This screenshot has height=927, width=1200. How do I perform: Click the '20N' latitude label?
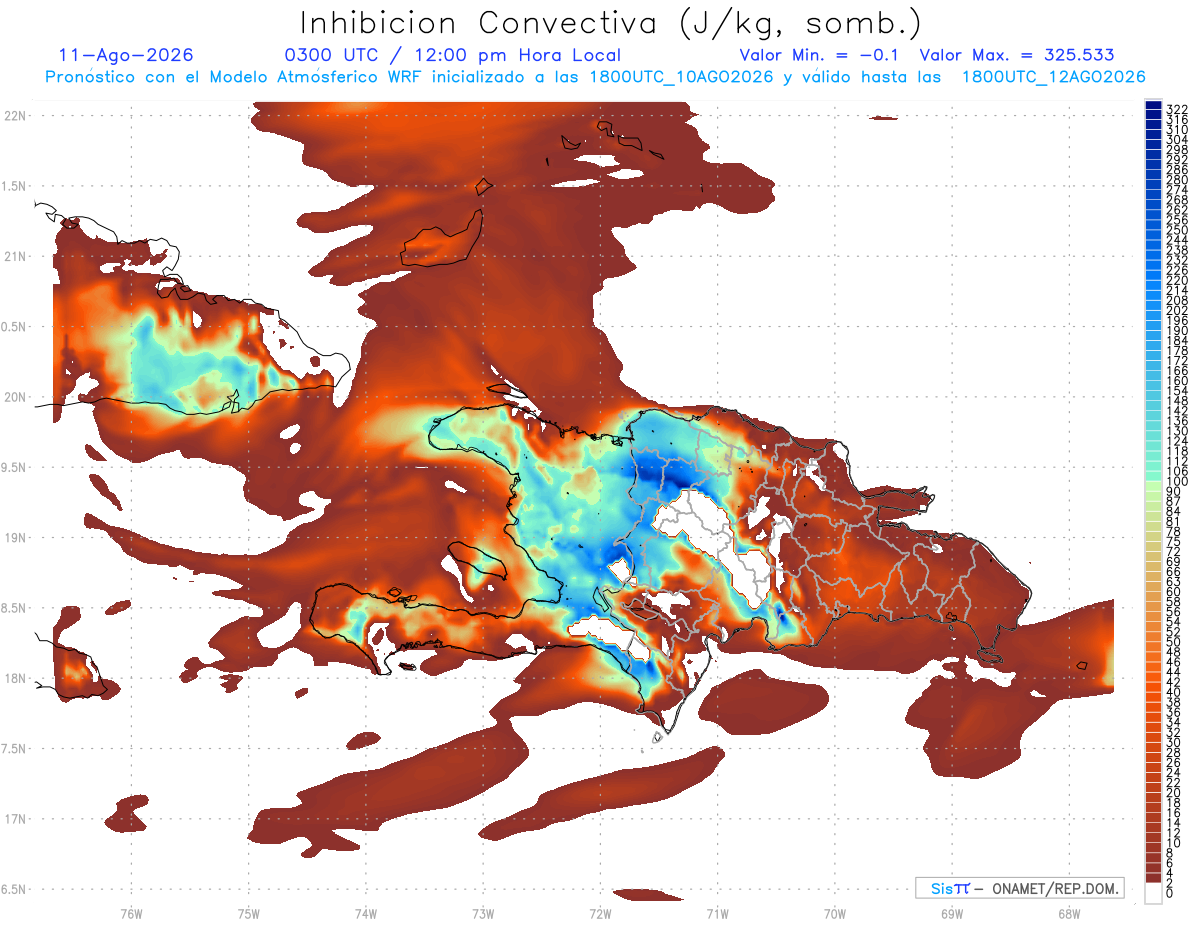[15, 397]
